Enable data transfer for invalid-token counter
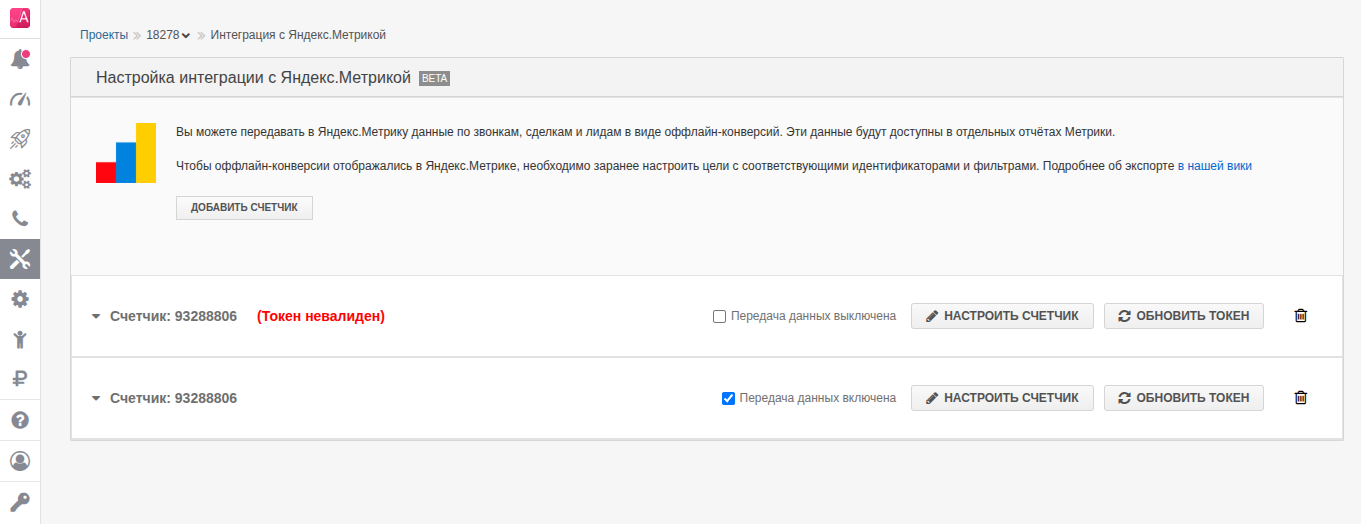 coord(719,317)
